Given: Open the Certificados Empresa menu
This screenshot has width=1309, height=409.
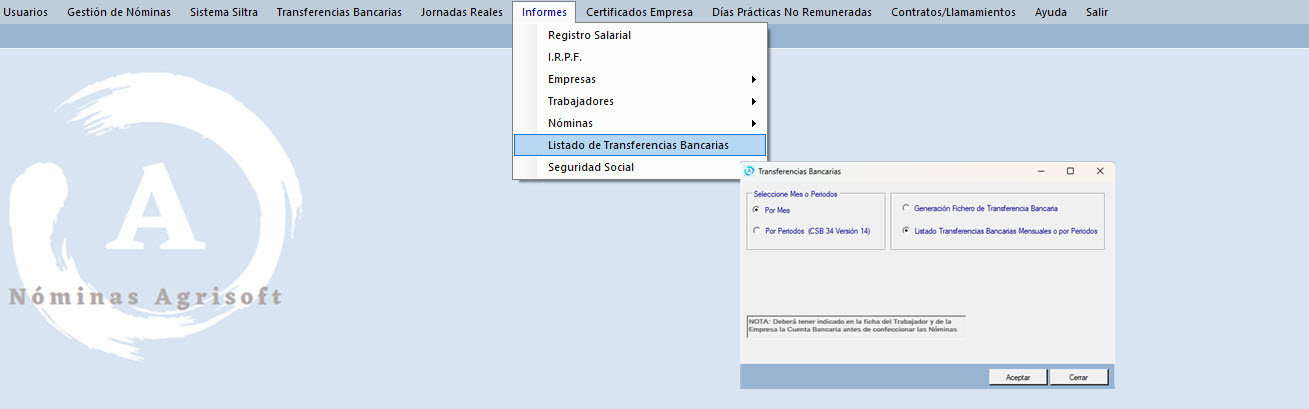Looking at the screenshot, I should 639,12.
